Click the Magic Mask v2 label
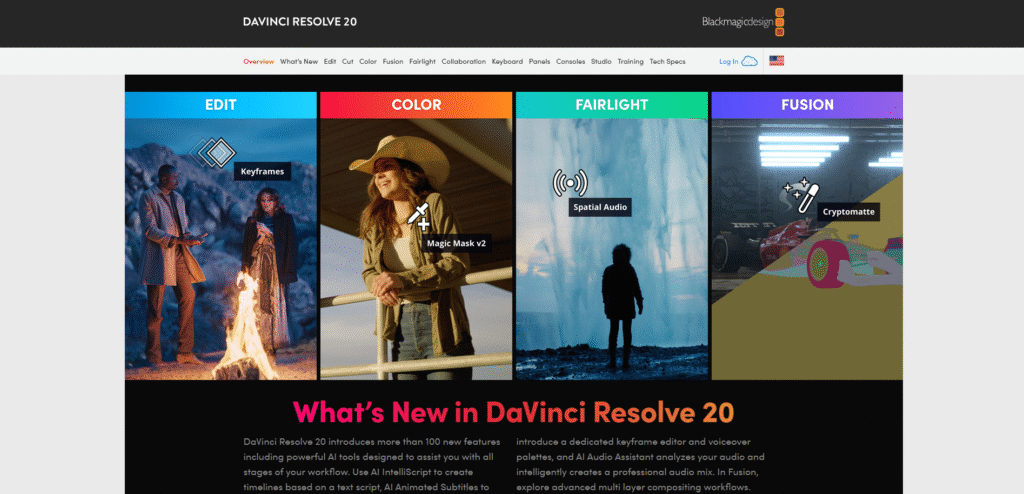 pyautogui.click(x=456, y=242)
